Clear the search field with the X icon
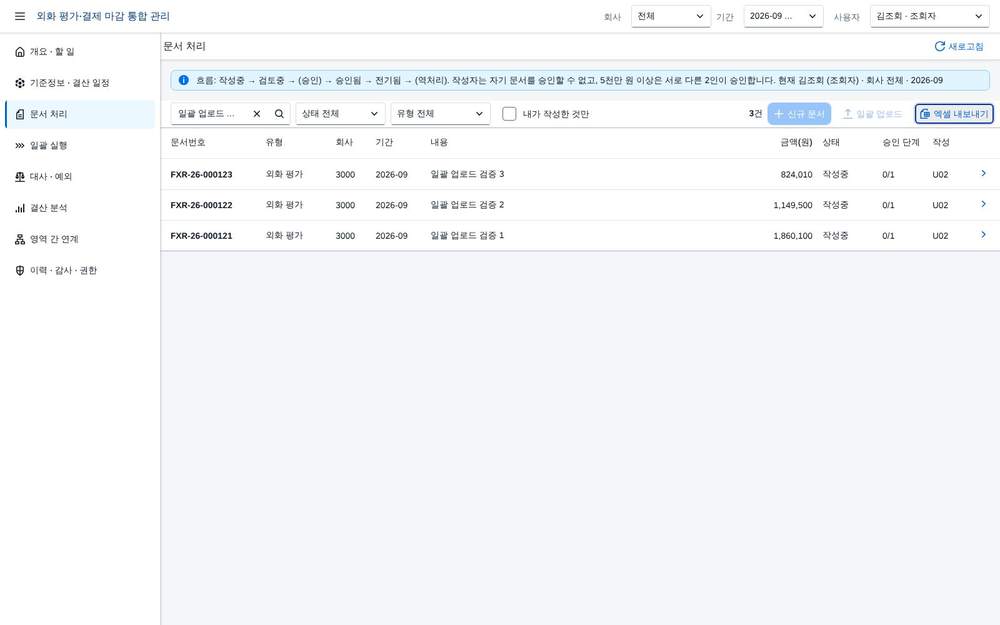 point(256,114)
